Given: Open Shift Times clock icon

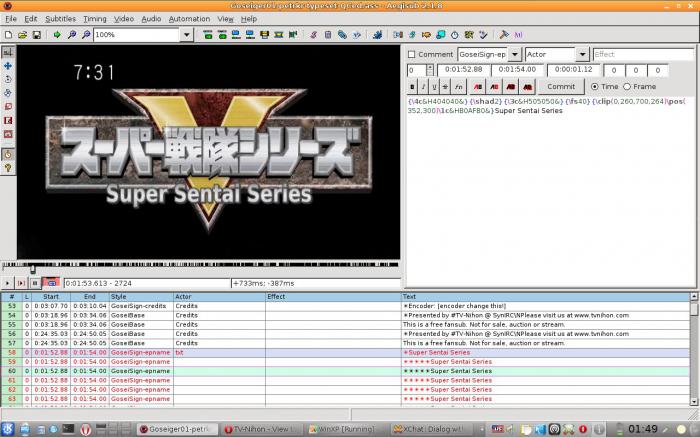Looking at the screenshot, I should click(454, 34).
